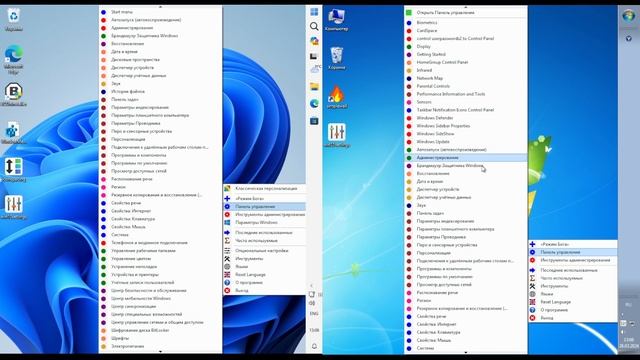Viewport: 640px width, 360px height.
Task: Click the Windows logo icon of Параметры Windows
Action: [x=227, y=222]
